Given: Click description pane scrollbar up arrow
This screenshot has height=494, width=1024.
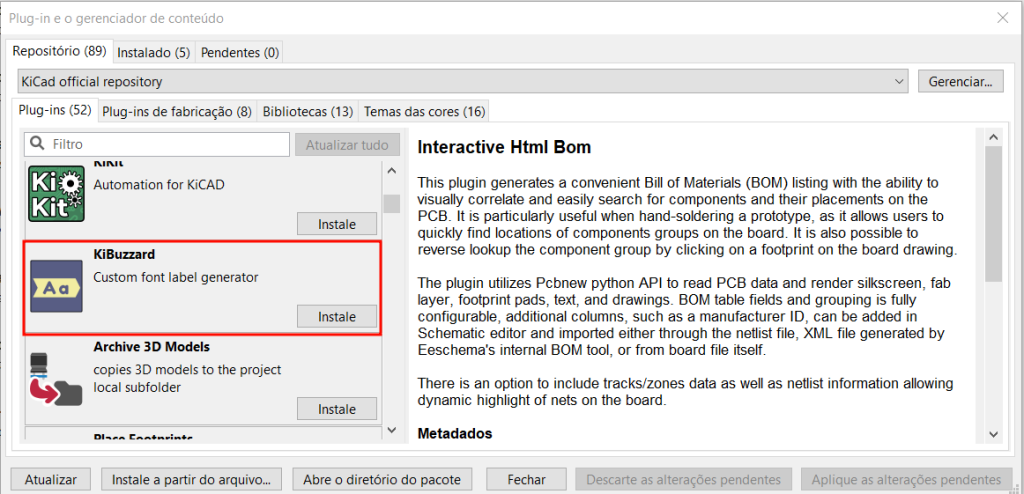Looking at the screenshot, I should pyautogui.click(x=993, y=137).
